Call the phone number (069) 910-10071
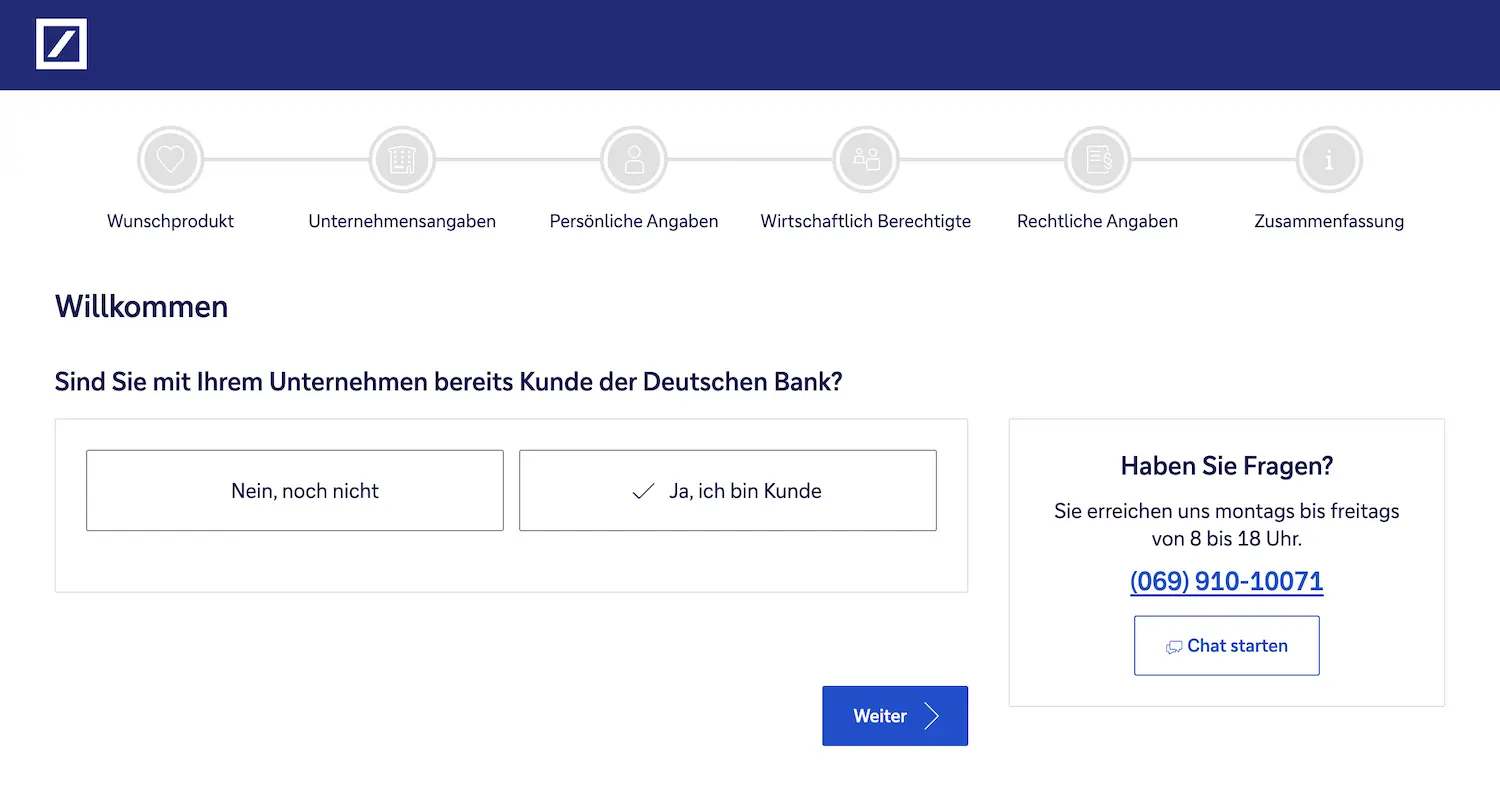Viewport: 1500px width, 785px height. pyautogui.click(x=1227, y=581)
